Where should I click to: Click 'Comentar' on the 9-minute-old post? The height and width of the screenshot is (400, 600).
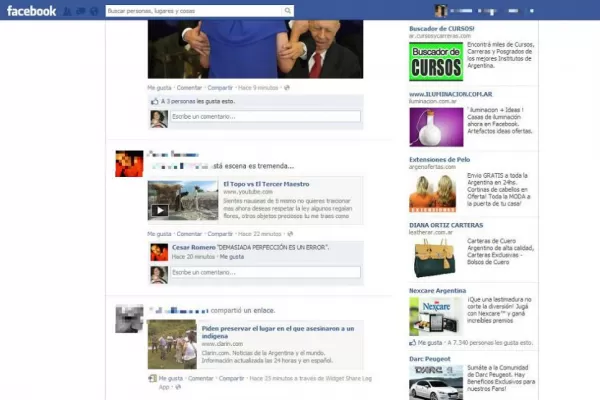tap(189, 88)
